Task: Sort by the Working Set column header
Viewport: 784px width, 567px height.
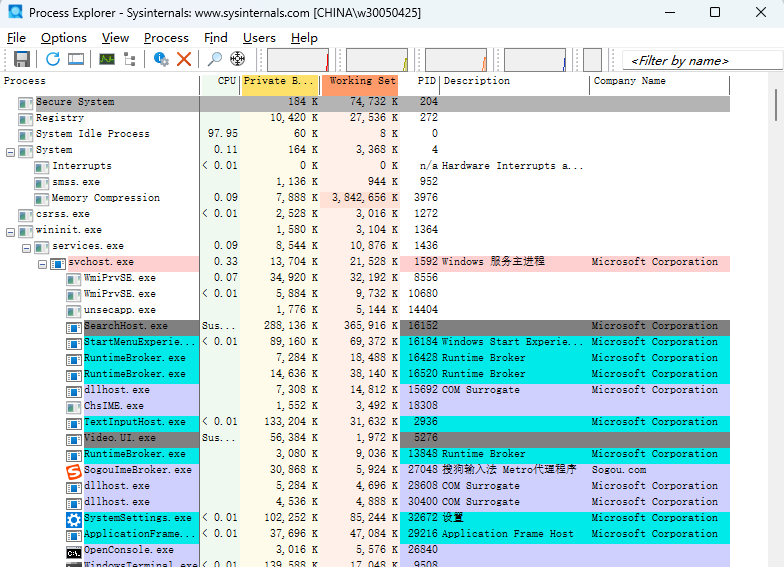Action: 360,84
